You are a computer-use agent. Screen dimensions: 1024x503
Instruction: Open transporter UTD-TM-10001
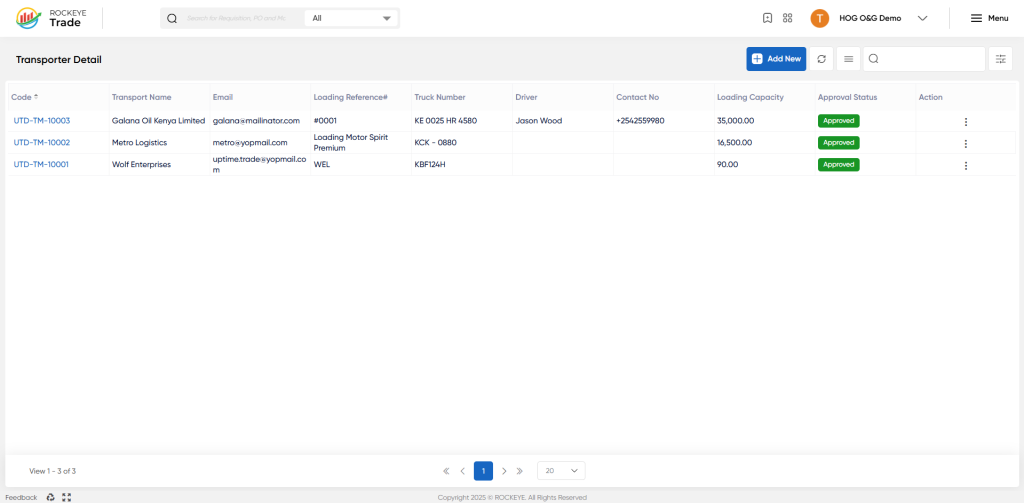coord(41,165)
